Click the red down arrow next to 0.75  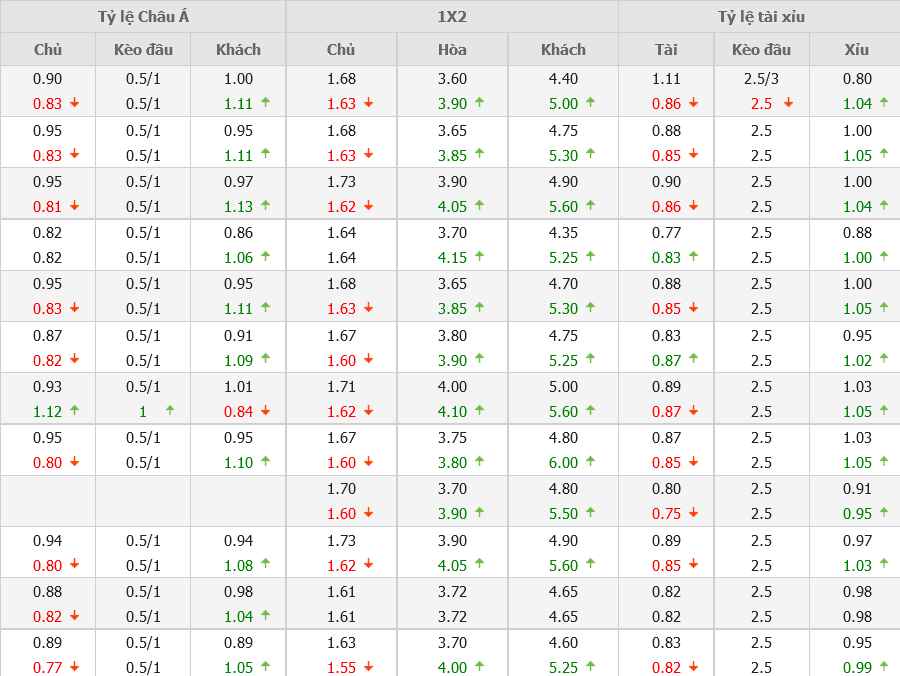694,513
